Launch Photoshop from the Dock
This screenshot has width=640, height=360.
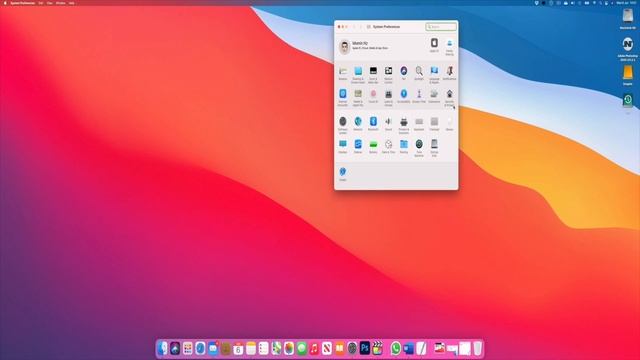tap(365, 348)
